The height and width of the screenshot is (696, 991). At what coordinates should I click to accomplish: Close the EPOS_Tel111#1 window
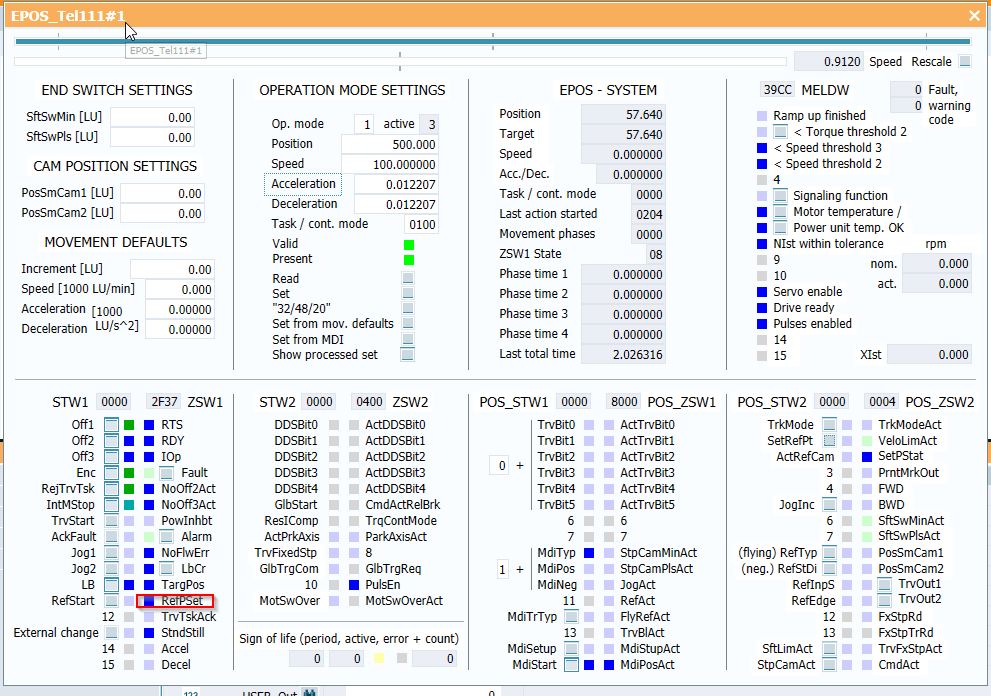click(x=974, y=16)
